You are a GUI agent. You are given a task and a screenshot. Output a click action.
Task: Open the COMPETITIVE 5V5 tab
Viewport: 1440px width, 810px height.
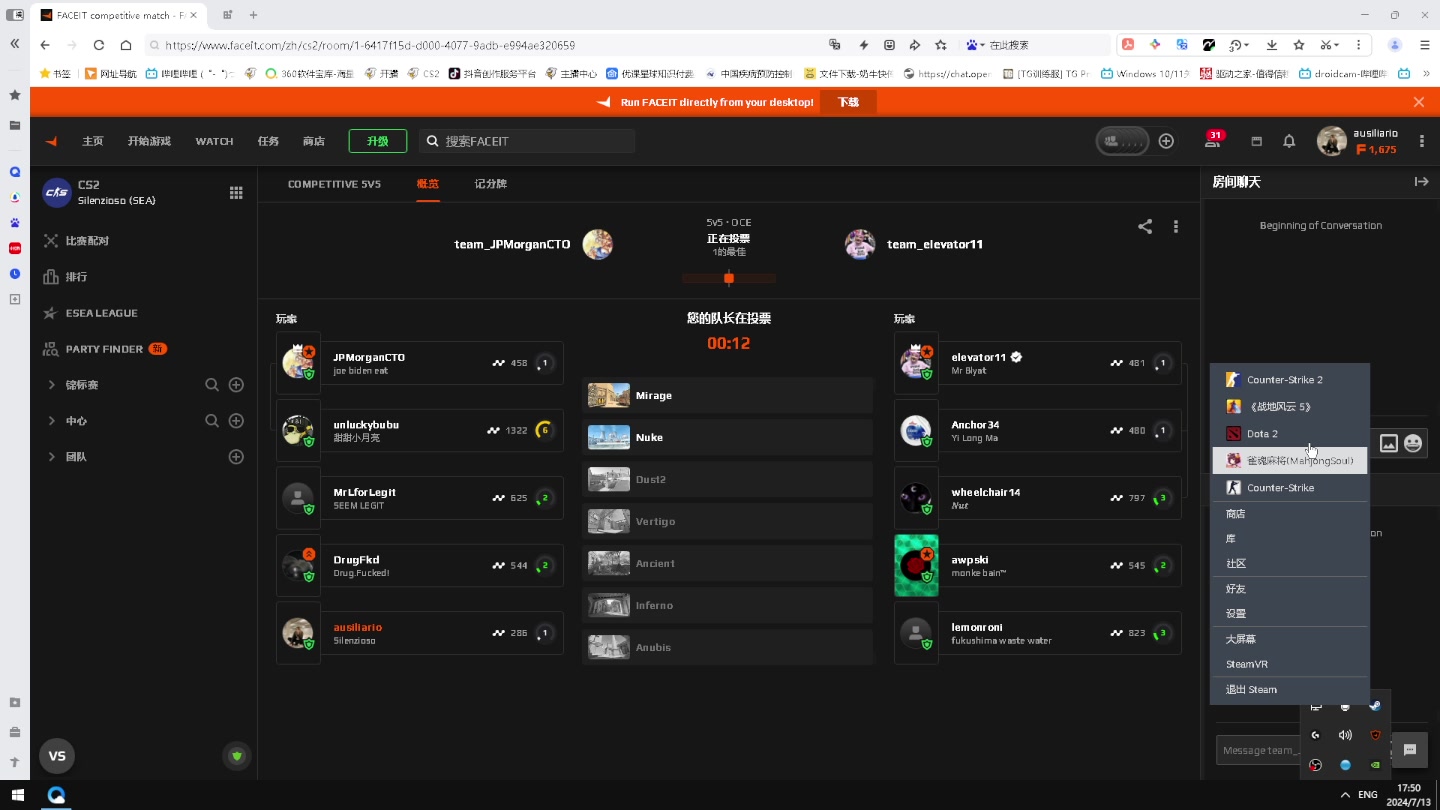click(334, 184)
